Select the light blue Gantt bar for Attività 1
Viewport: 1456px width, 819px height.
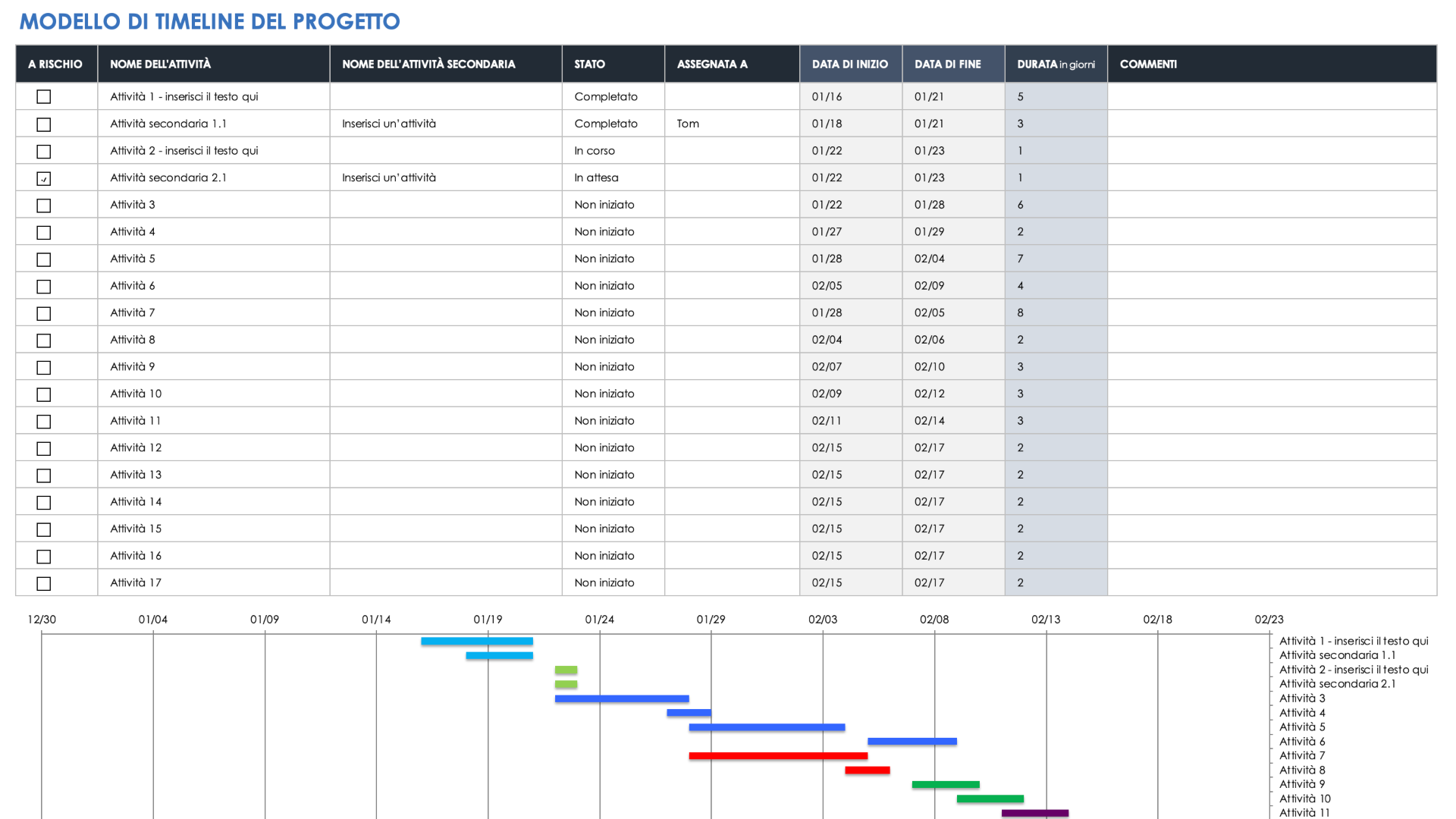pos(477,642)
